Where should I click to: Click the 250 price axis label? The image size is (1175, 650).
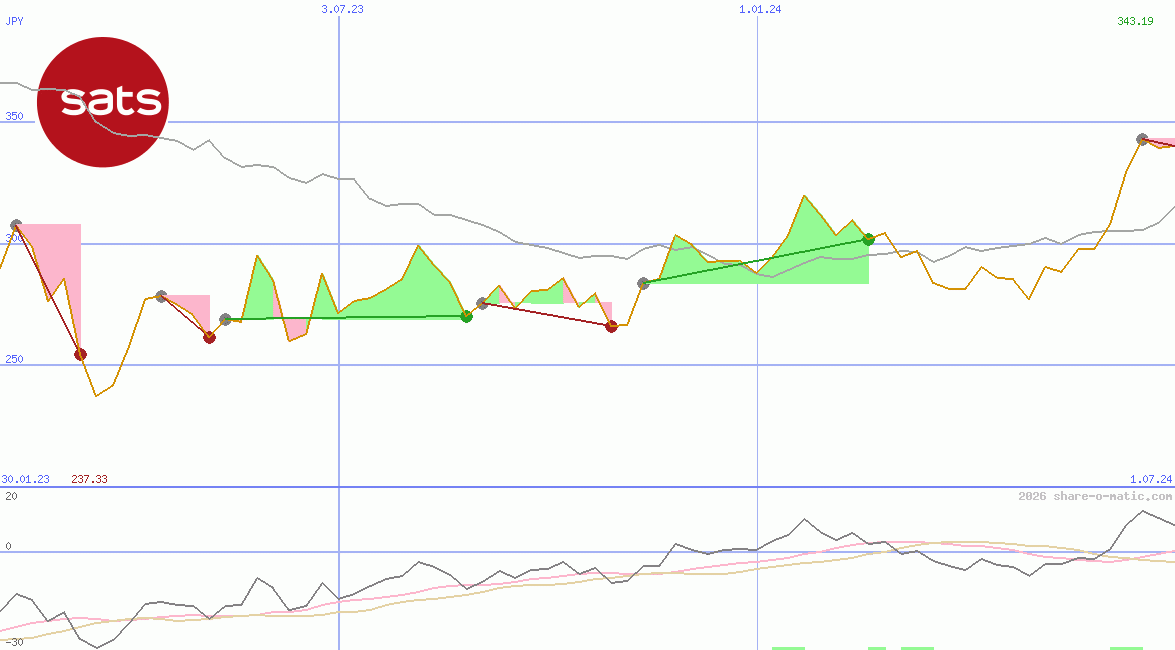14,359
